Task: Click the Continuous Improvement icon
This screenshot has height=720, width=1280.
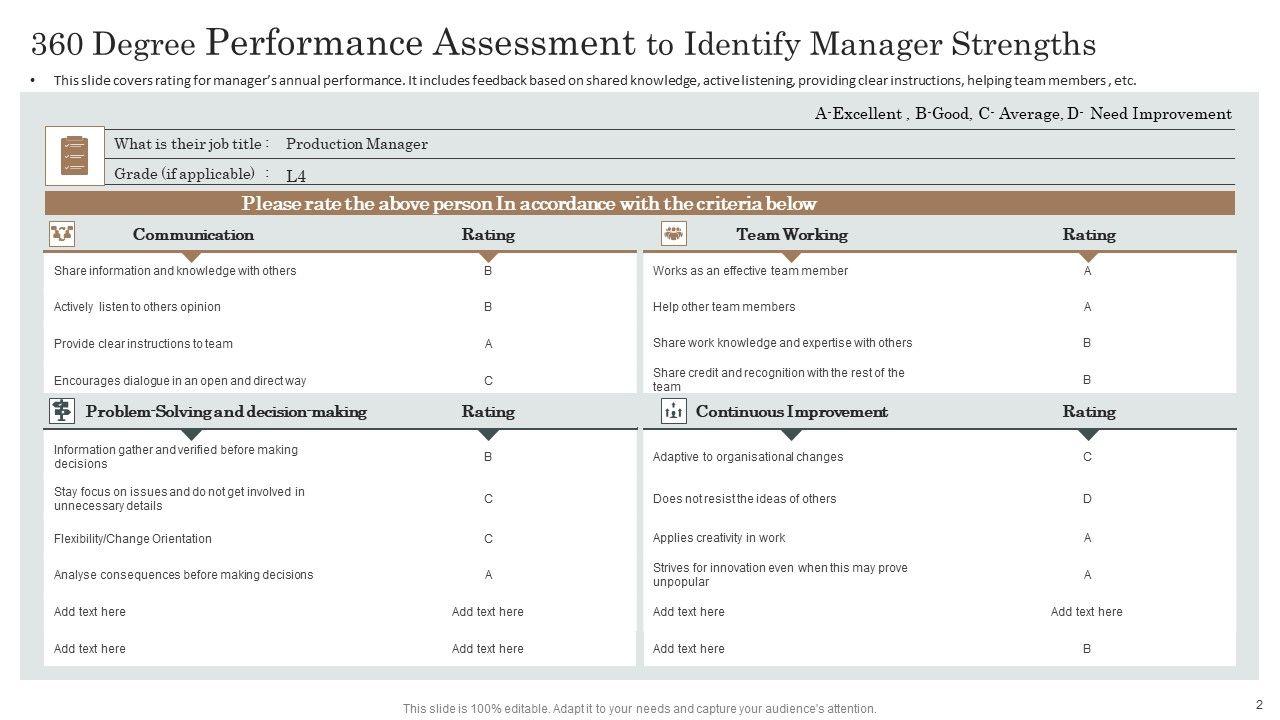Action: tap(674, 411)
